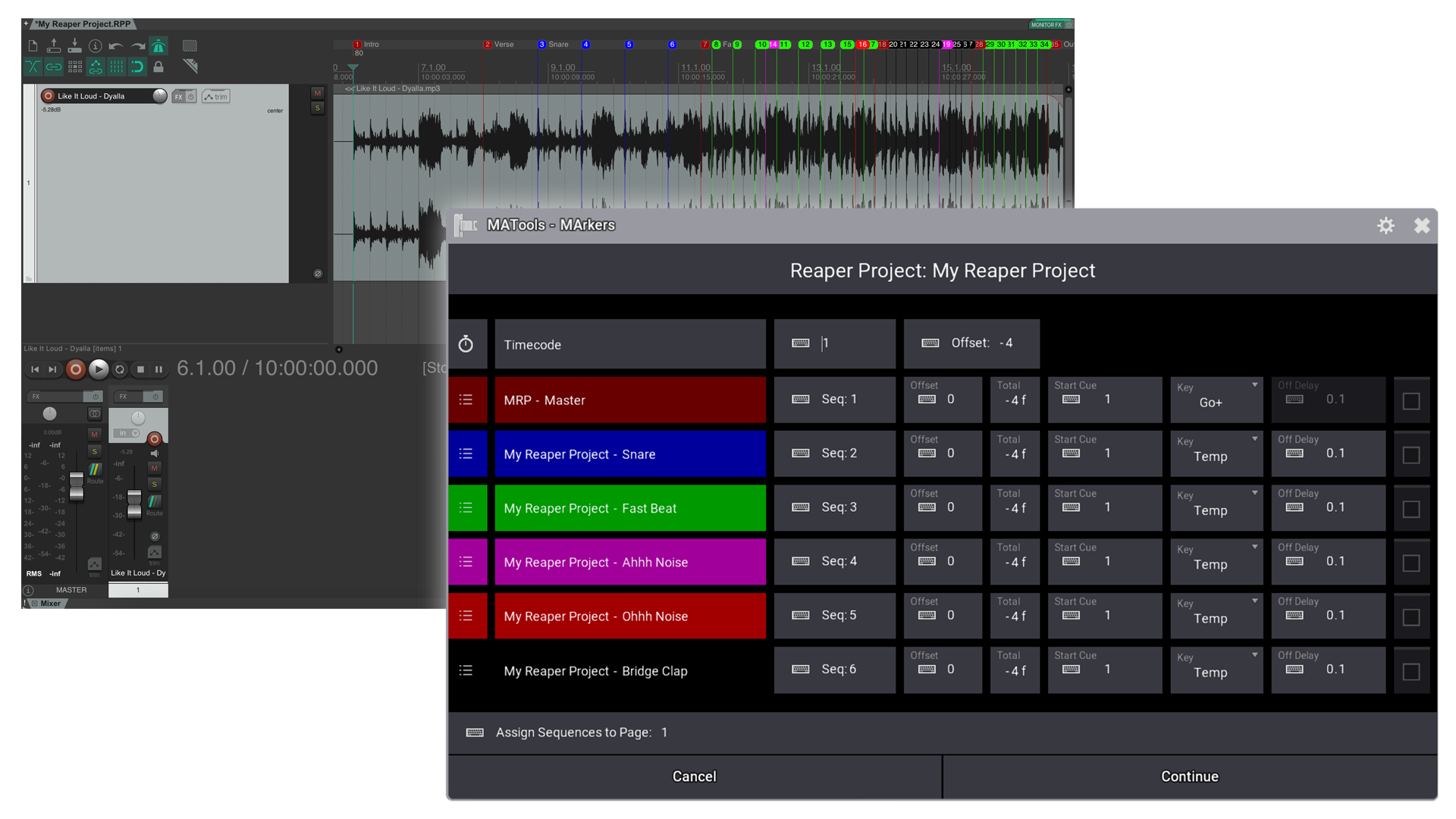
Task: Click the transport record button
Action: pyautogui.click(x=75, y=369)
